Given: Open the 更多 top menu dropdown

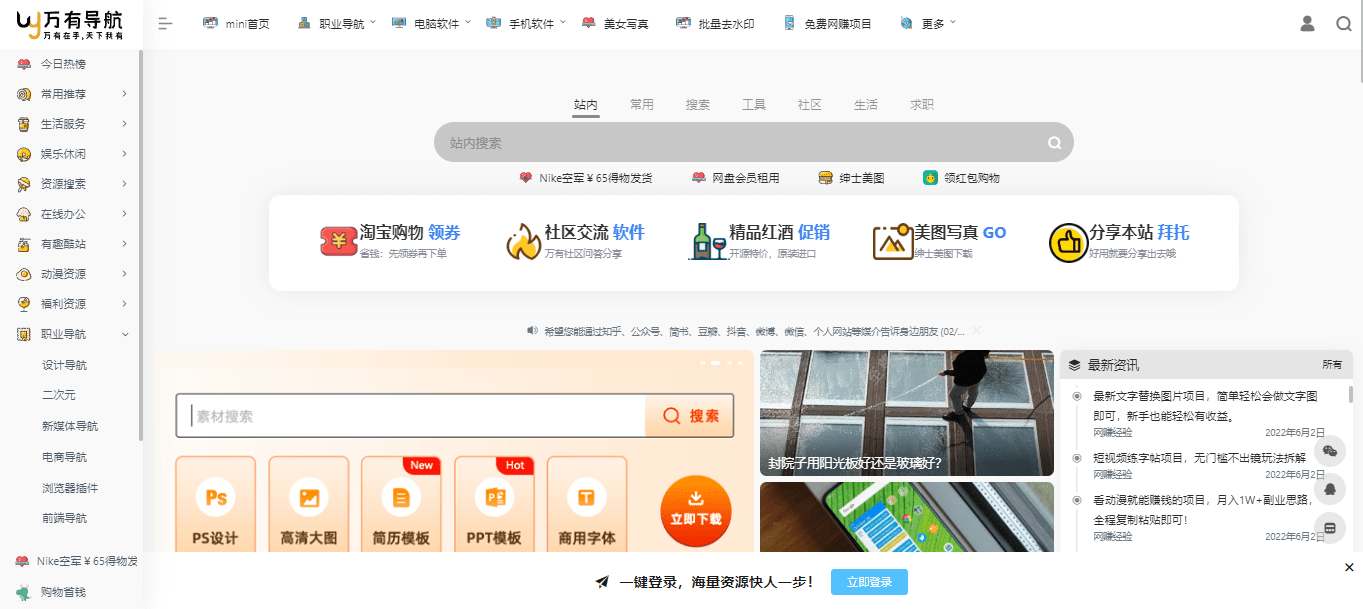Looking at the screenshot, I should click(928, 23).
